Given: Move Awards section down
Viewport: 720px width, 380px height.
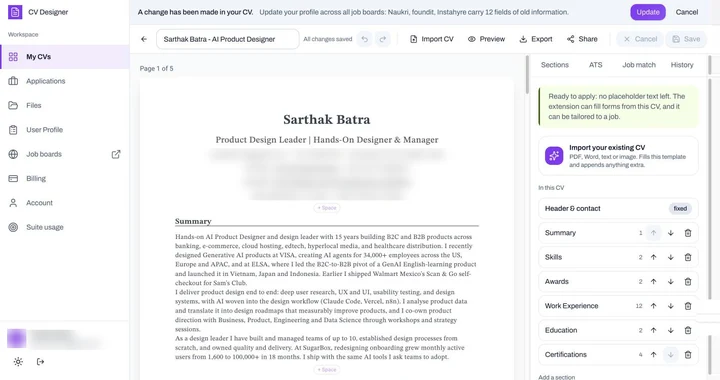Looking at the screenshot, I should pyautogui.click(x=670, y=282).
